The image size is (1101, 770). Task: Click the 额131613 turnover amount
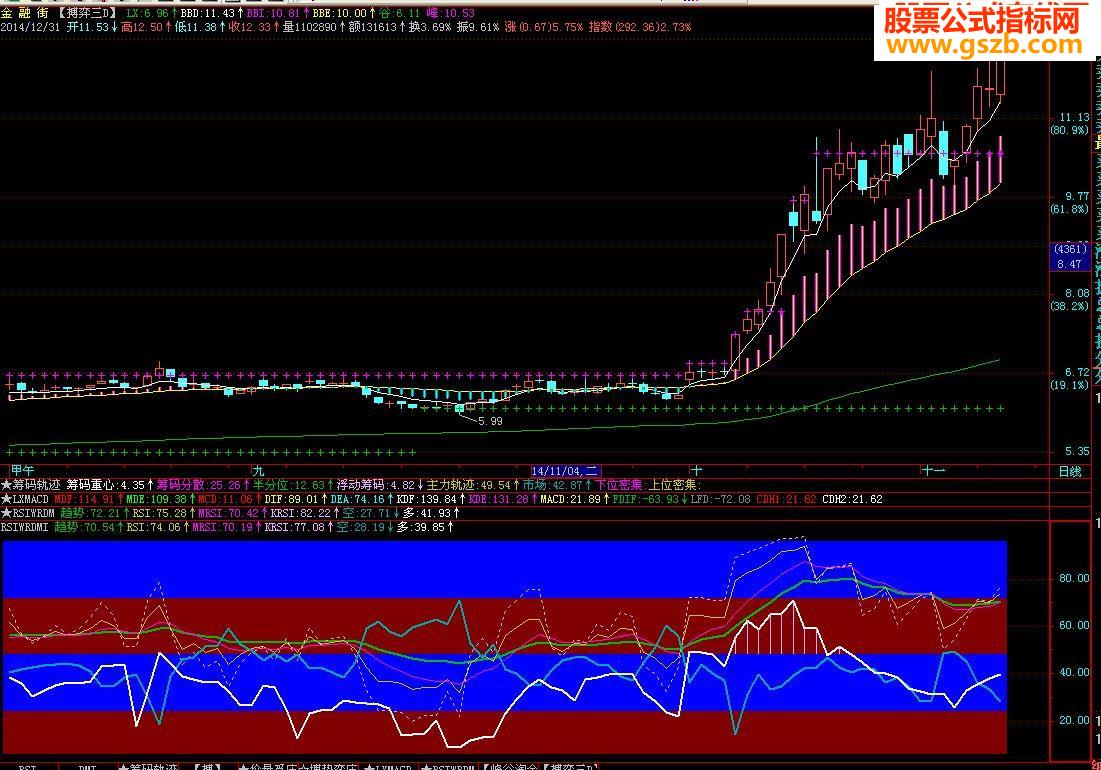[372, 27]
